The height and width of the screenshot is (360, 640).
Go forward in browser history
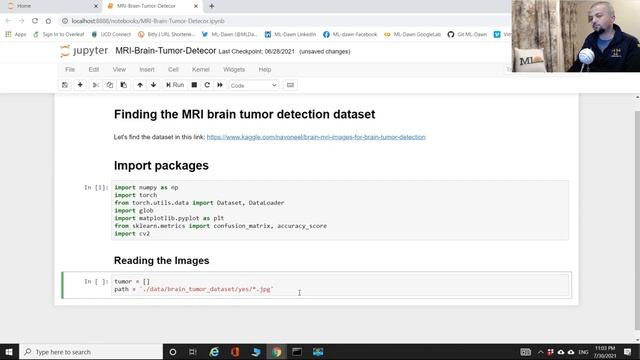21,21
